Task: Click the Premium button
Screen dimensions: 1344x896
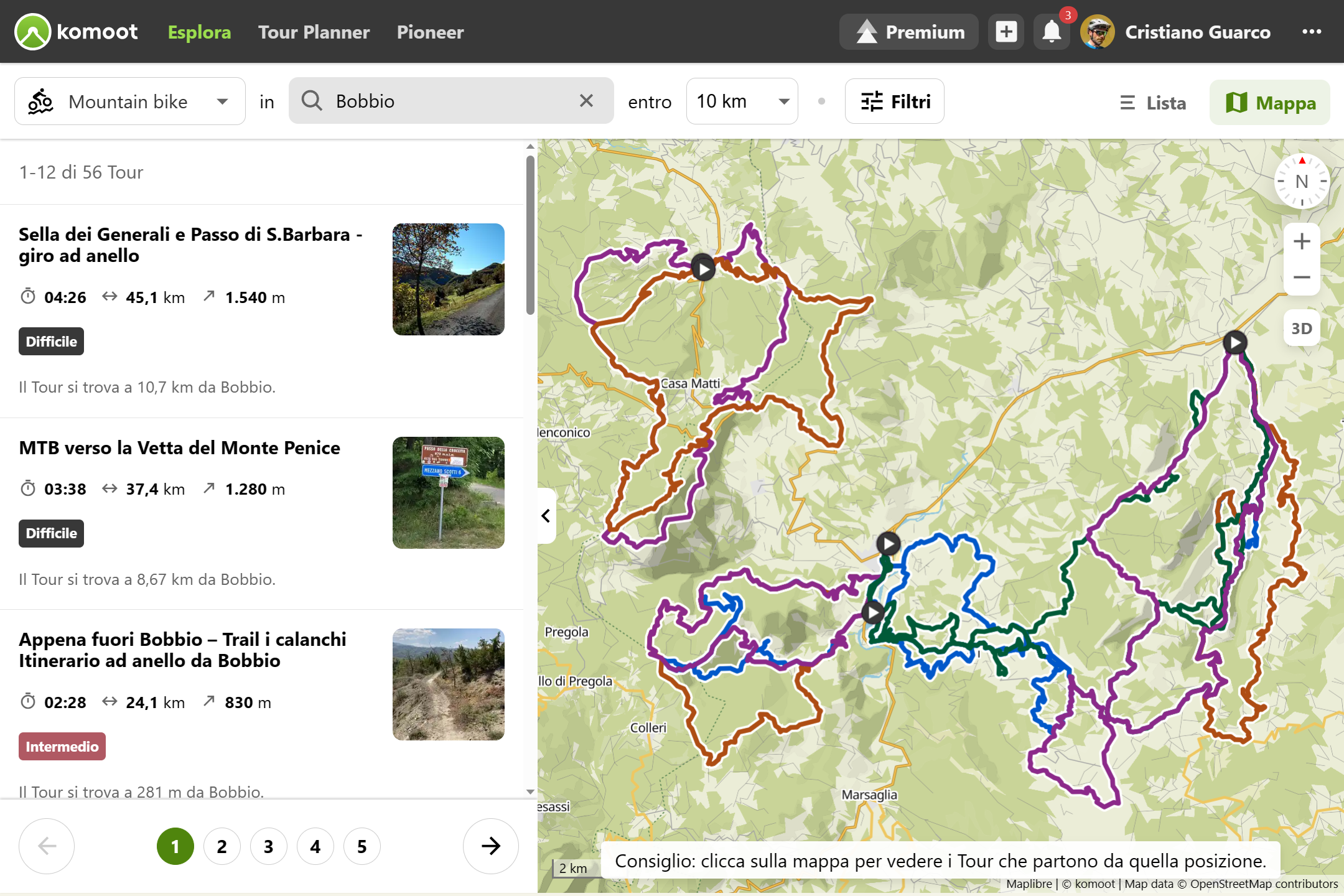Action: click(x=909, y=32)
